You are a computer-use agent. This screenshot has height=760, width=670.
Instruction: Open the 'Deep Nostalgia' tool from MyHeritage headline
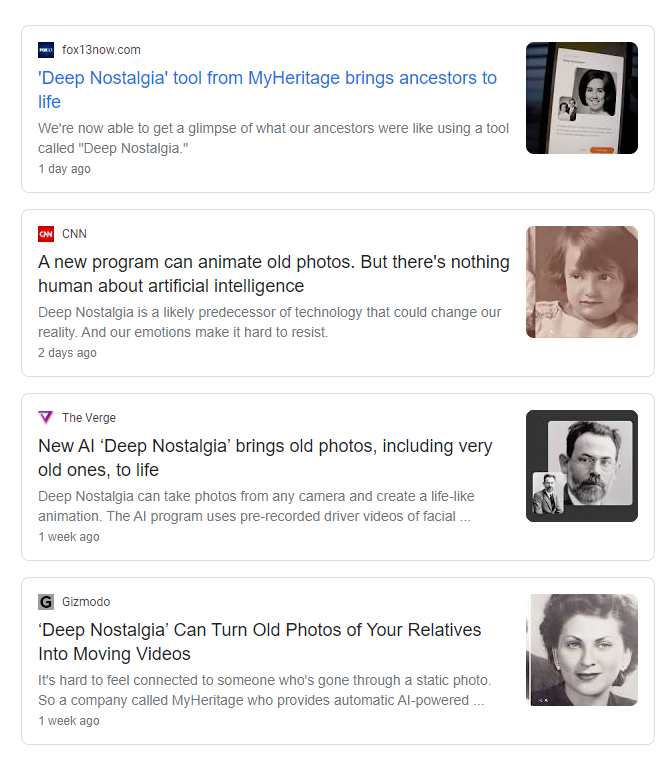tap(268, 90)
